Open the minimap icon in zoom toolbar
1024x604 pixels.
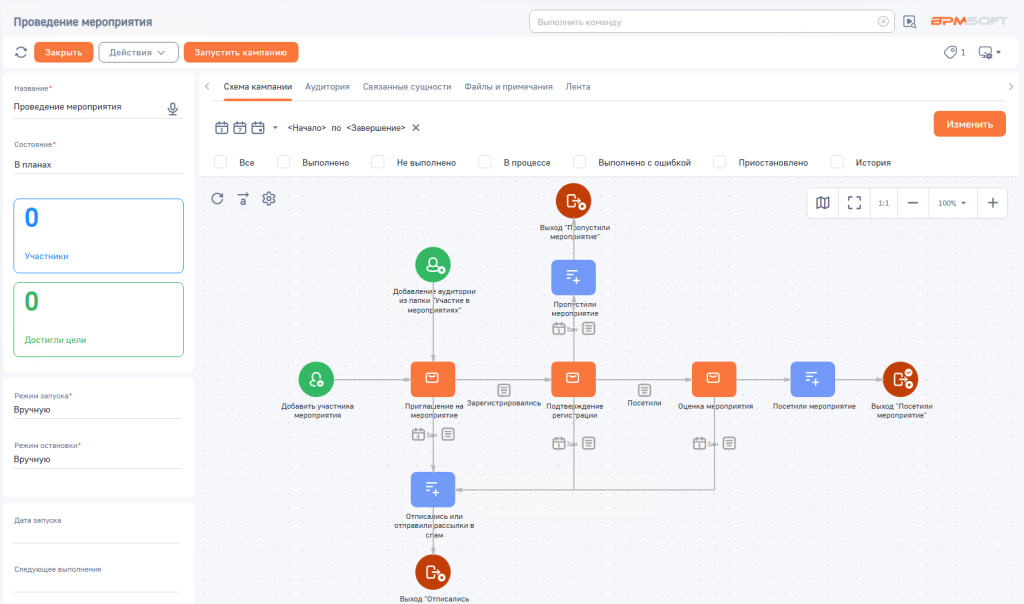[823, 203]
